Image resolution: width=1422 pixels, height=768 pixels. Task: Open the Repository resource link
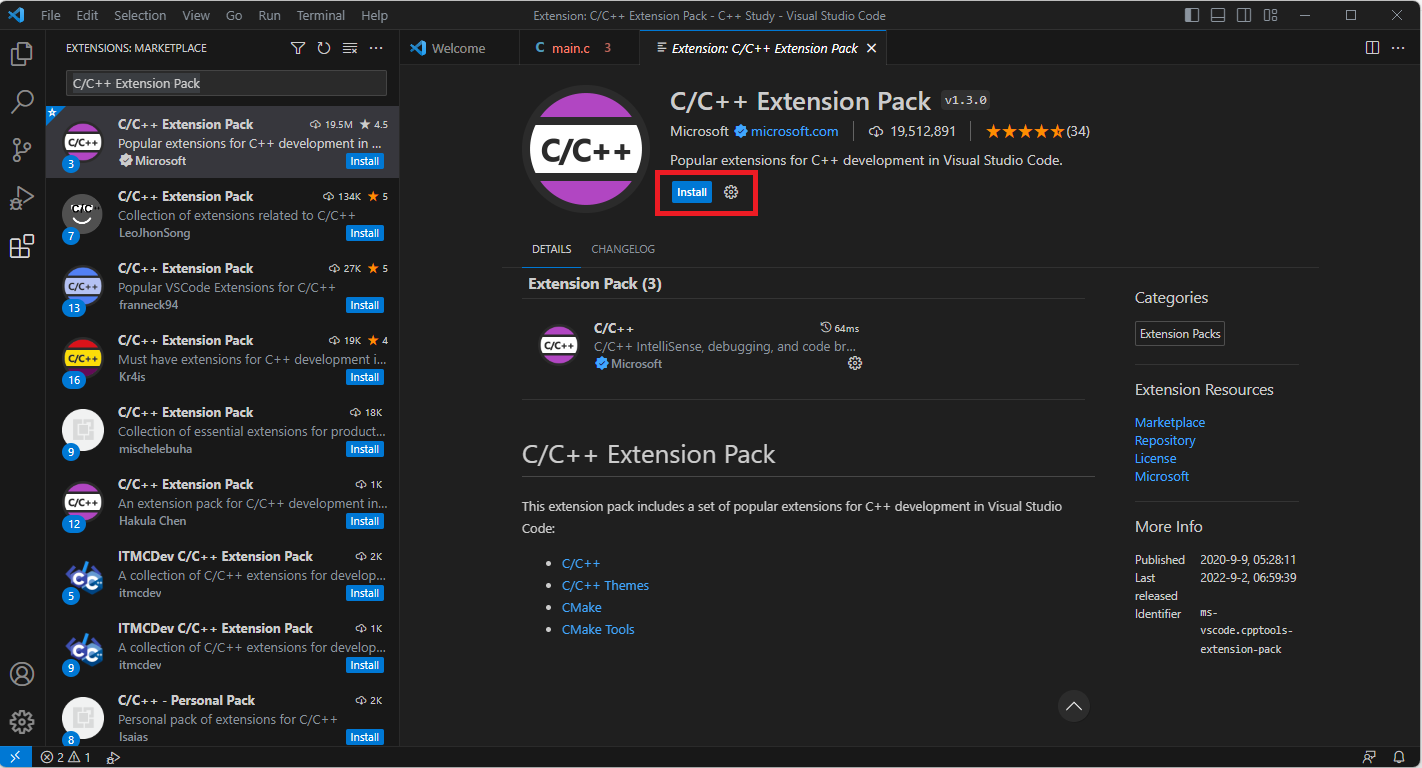(x=1165, y=440)
